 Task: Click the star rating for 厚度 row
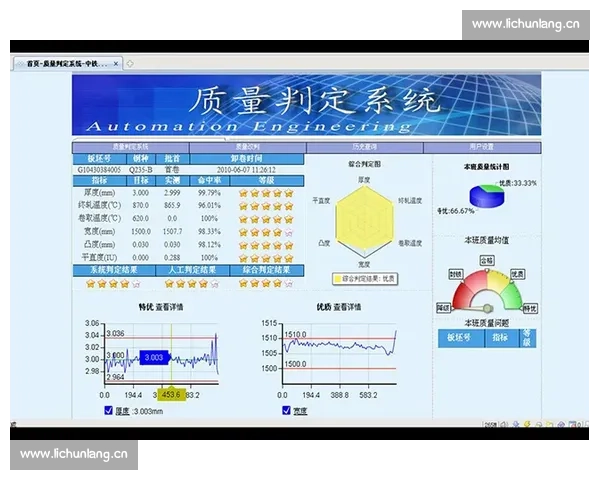[266, 193]
